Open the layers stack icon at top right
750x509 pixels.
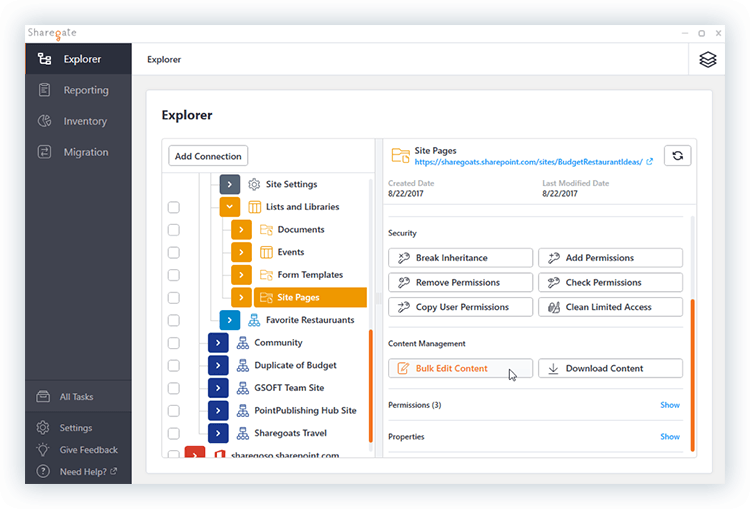pos(707,59)
